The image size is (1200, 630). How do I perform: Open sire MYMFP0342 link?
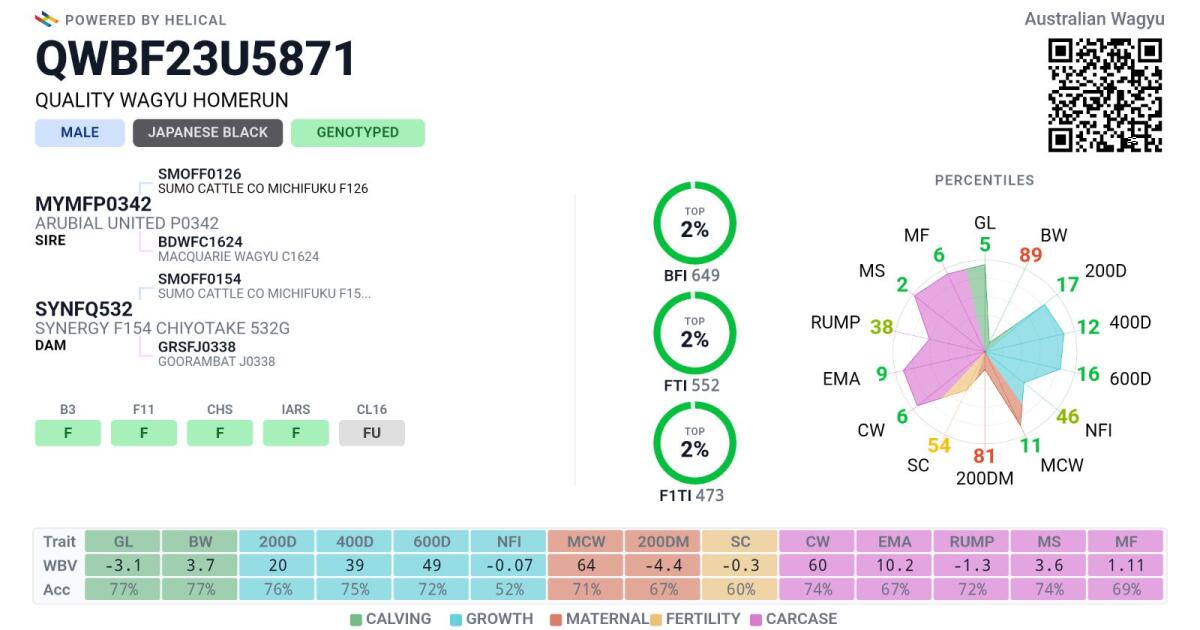93,204
